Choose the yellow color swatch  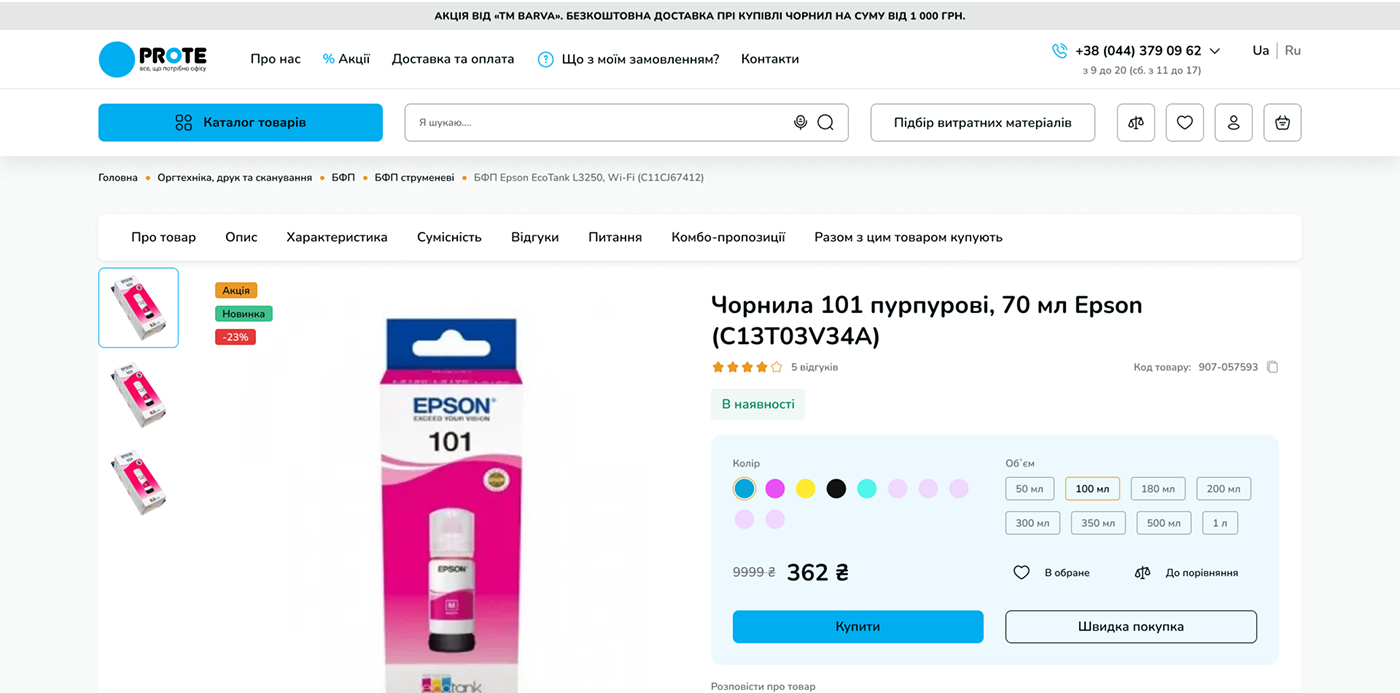(805, 489)
